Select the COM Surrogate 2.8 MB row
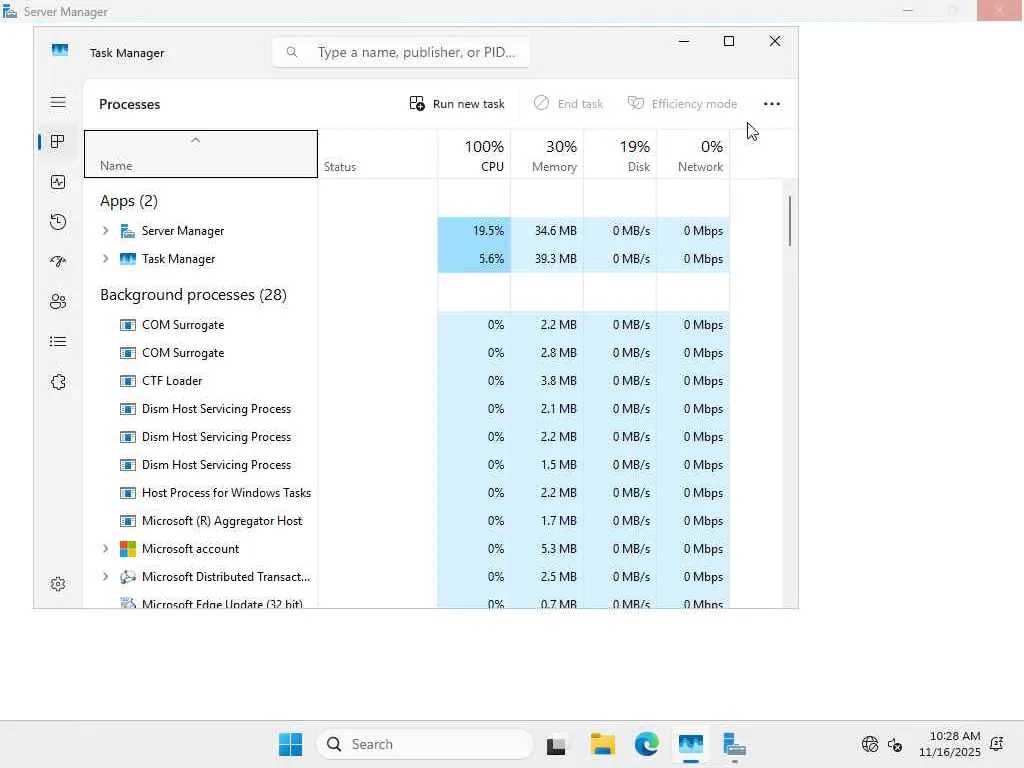The image size is (1024, 768). click(x=407, y=353)
